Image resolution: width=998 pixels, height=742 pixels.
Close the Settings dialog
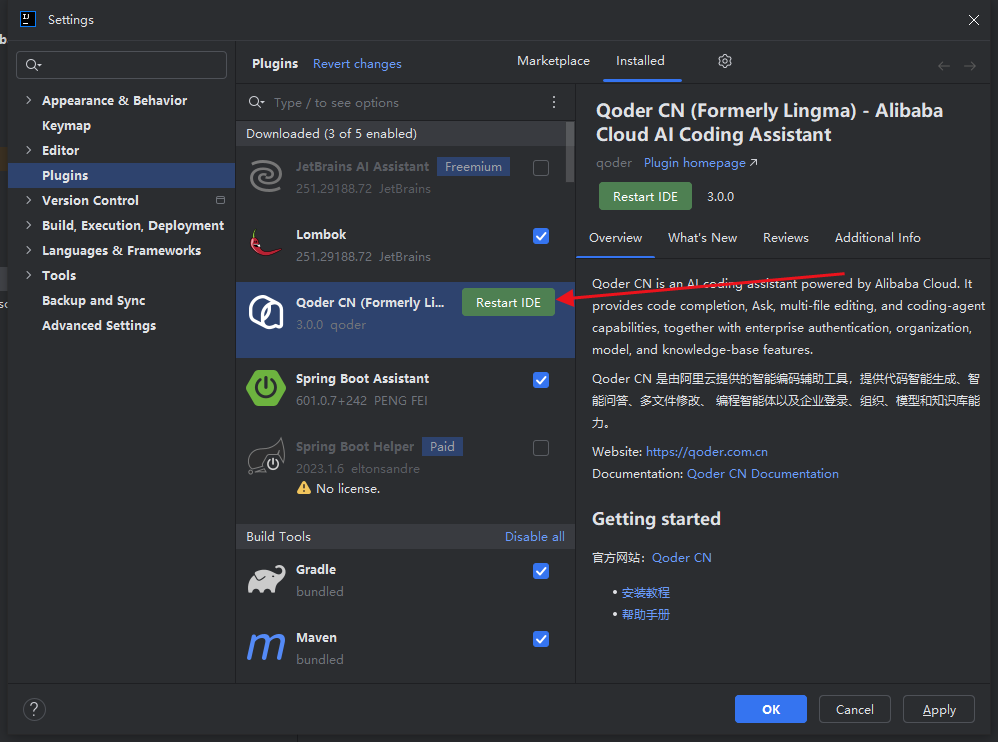[973, 20]
